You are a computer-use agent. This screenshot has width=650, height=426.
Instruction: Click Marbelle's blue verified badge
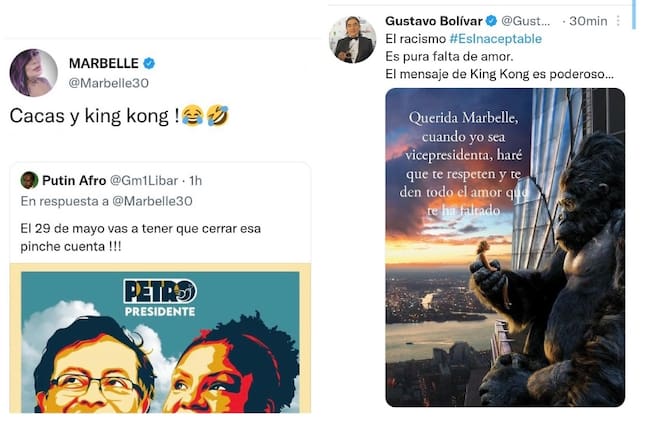(x=149, y=63)
